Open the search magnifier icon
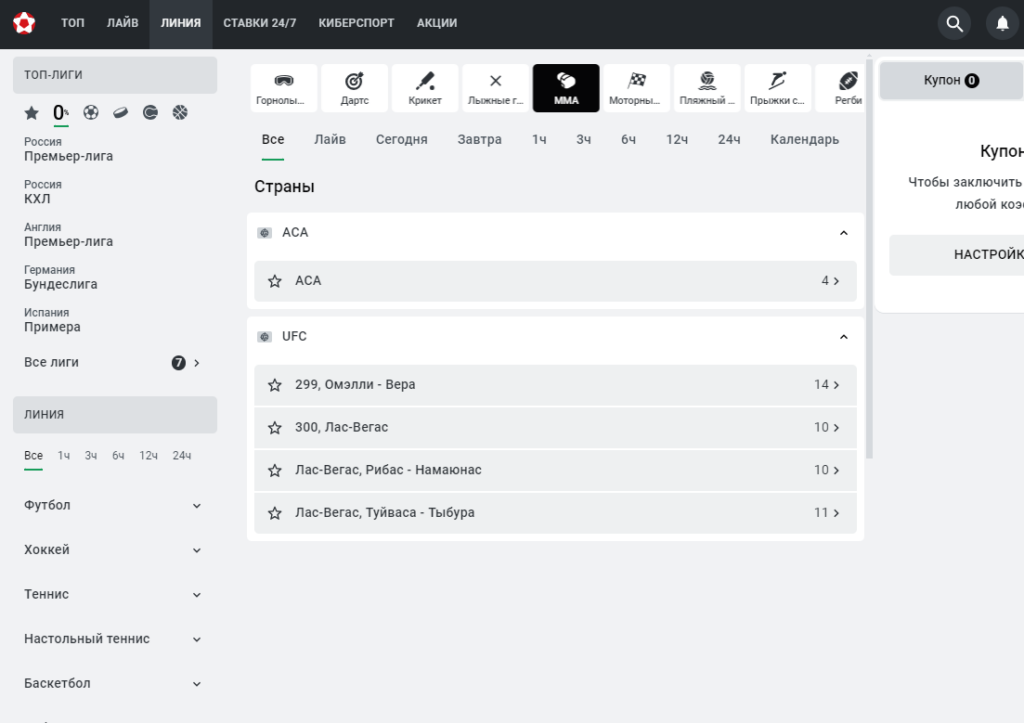Screen dimensions: 1024x723 (954, 24)
